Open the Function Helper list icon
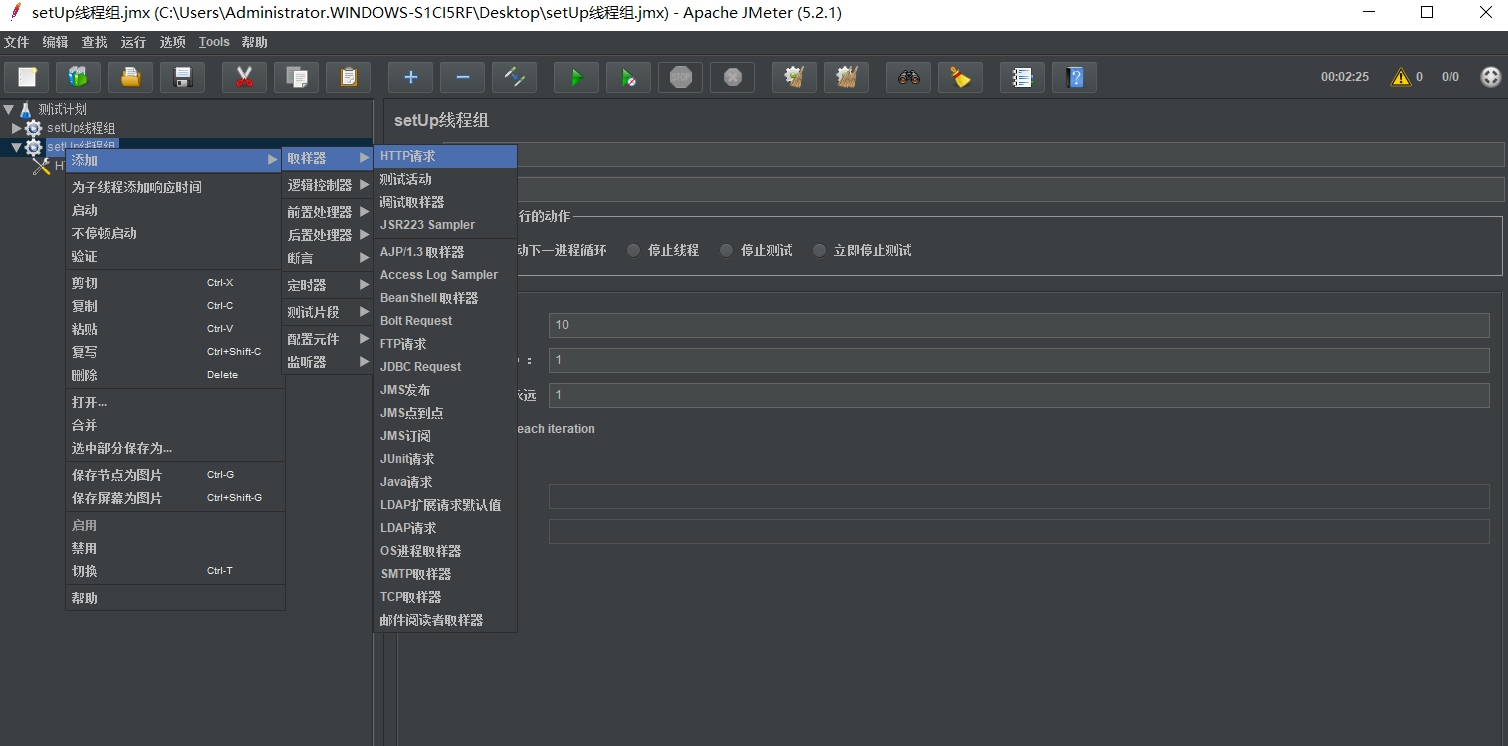 1022,77
